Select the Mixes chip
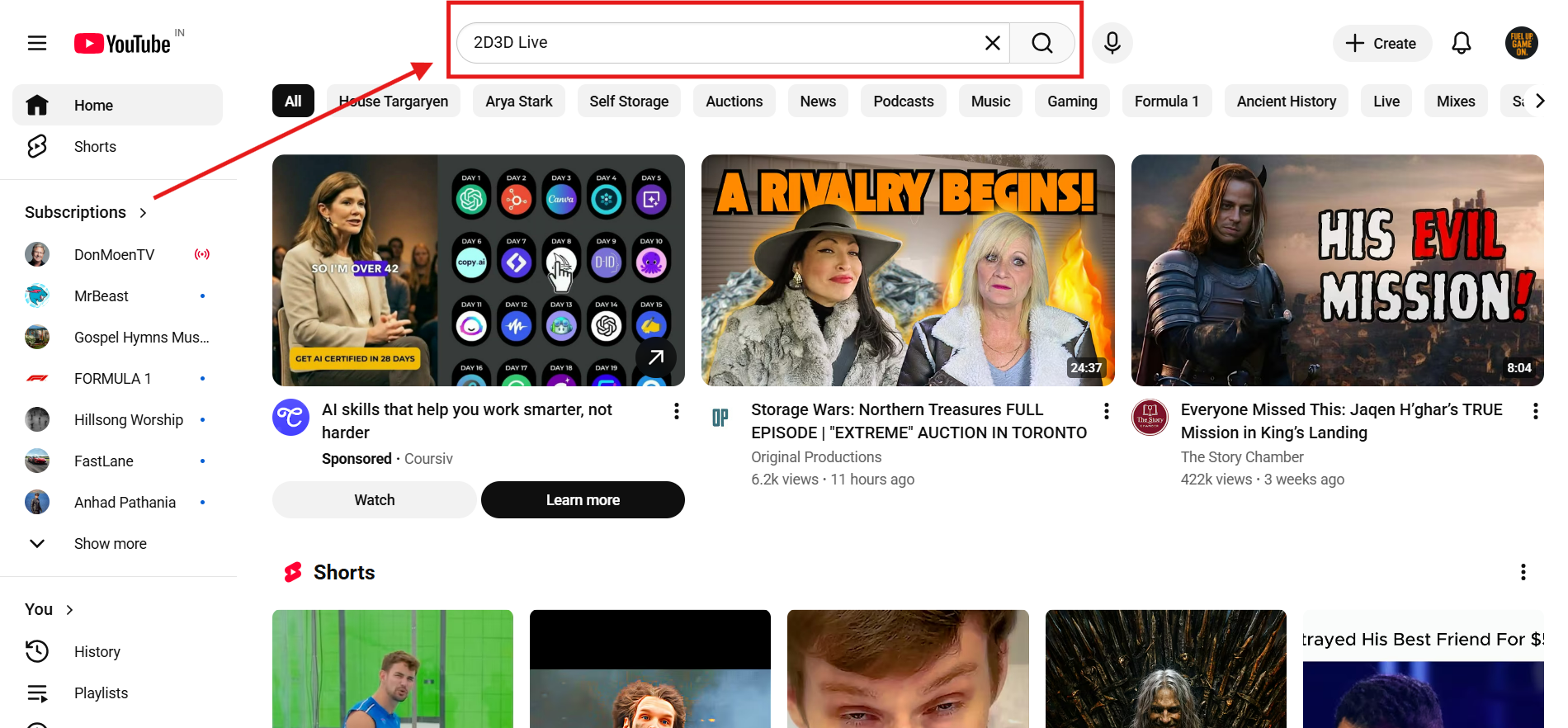This screenshot has height=728, width=1568. point(1456,101)
